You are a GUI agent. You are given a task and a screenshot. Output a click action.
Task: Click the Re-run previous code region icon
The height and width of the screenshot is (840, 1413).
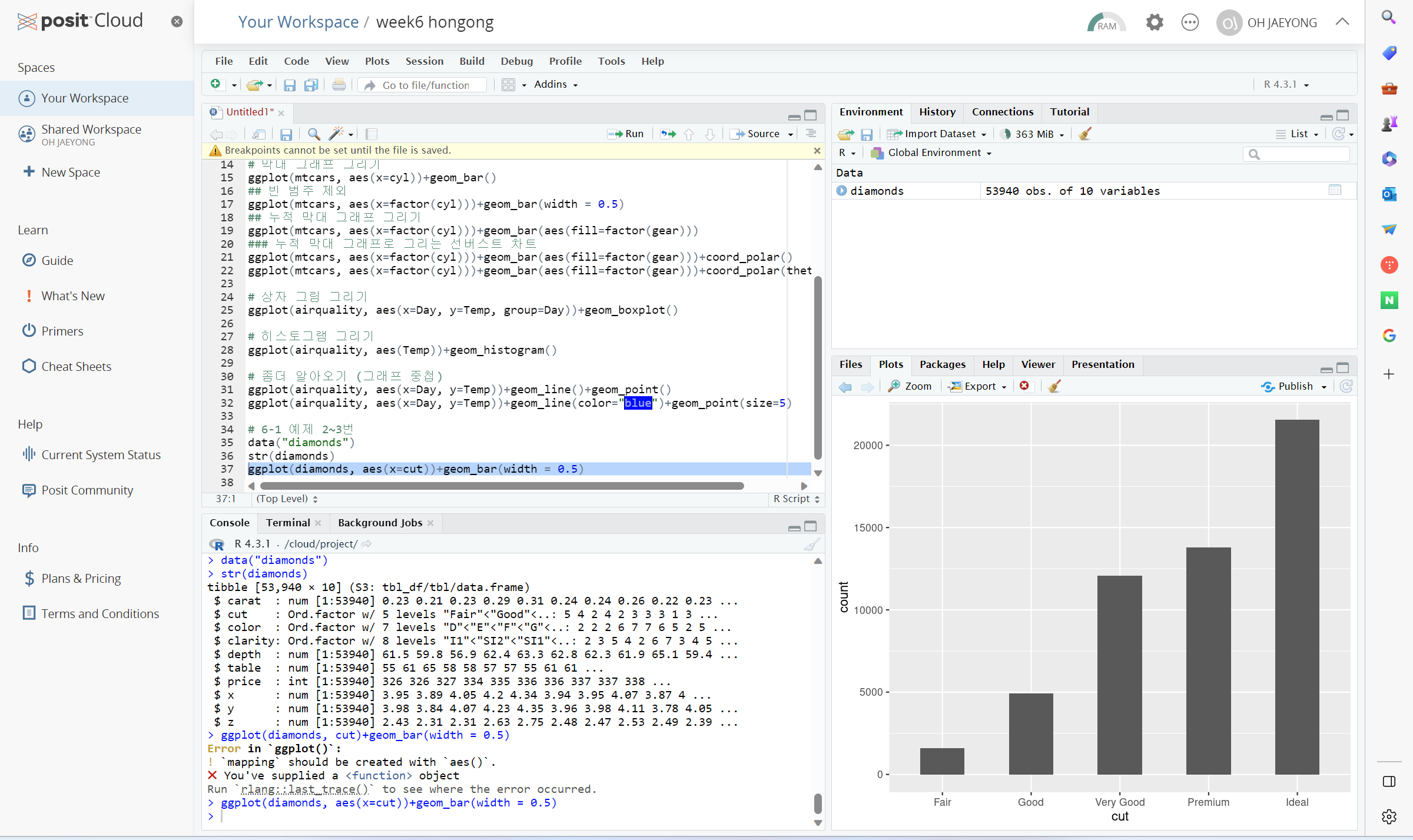point(668,134)
